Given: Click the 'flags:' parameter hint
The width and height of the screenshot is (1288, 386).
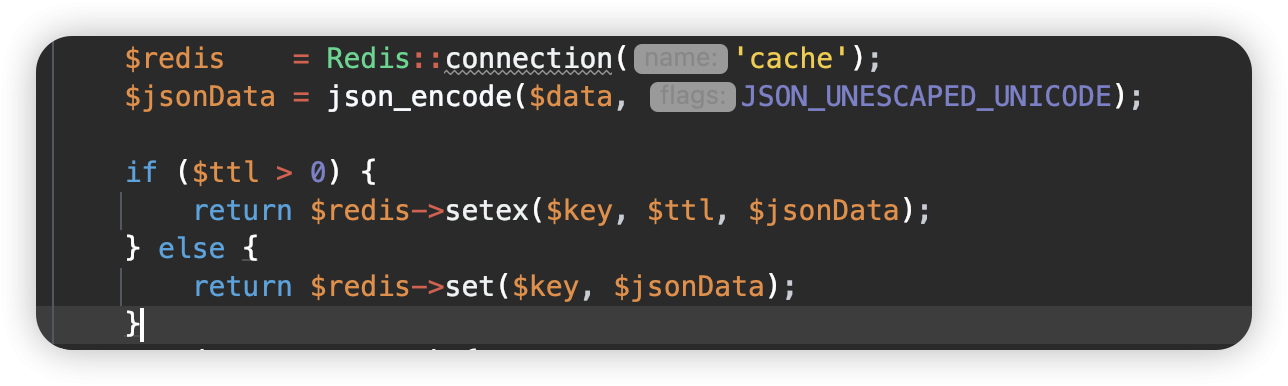Looking at the screenshot, I should (693, 98).
